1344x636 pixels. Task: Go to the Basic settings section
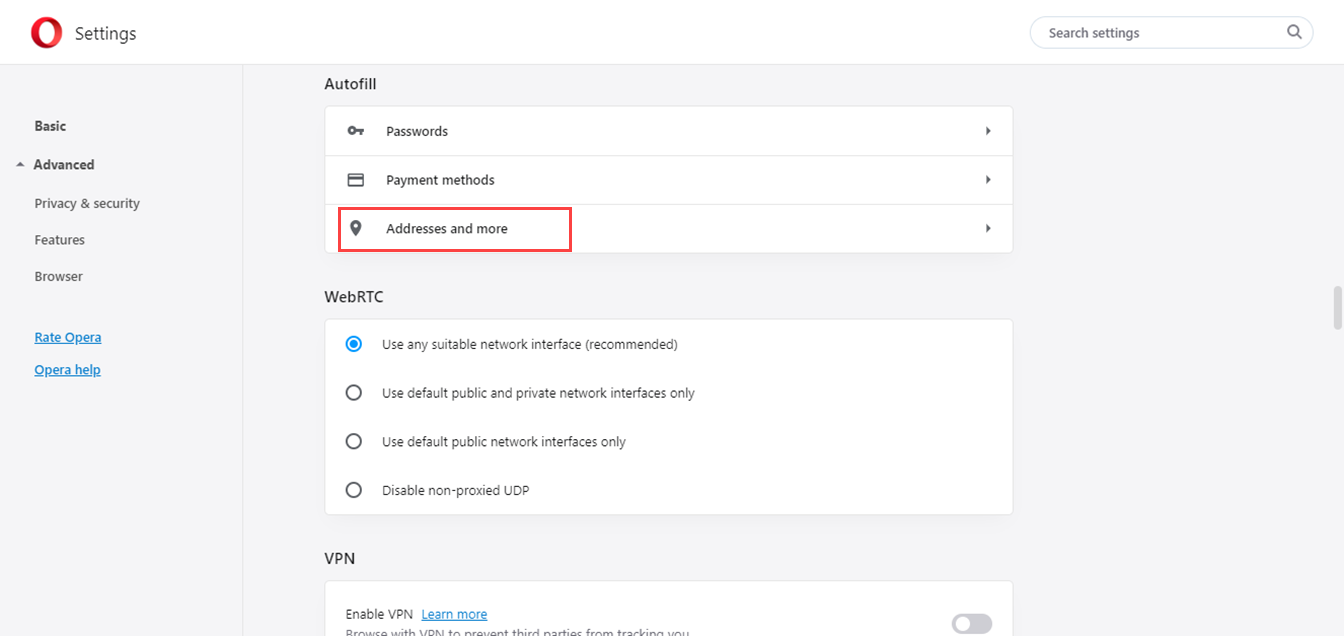[50, 126]
